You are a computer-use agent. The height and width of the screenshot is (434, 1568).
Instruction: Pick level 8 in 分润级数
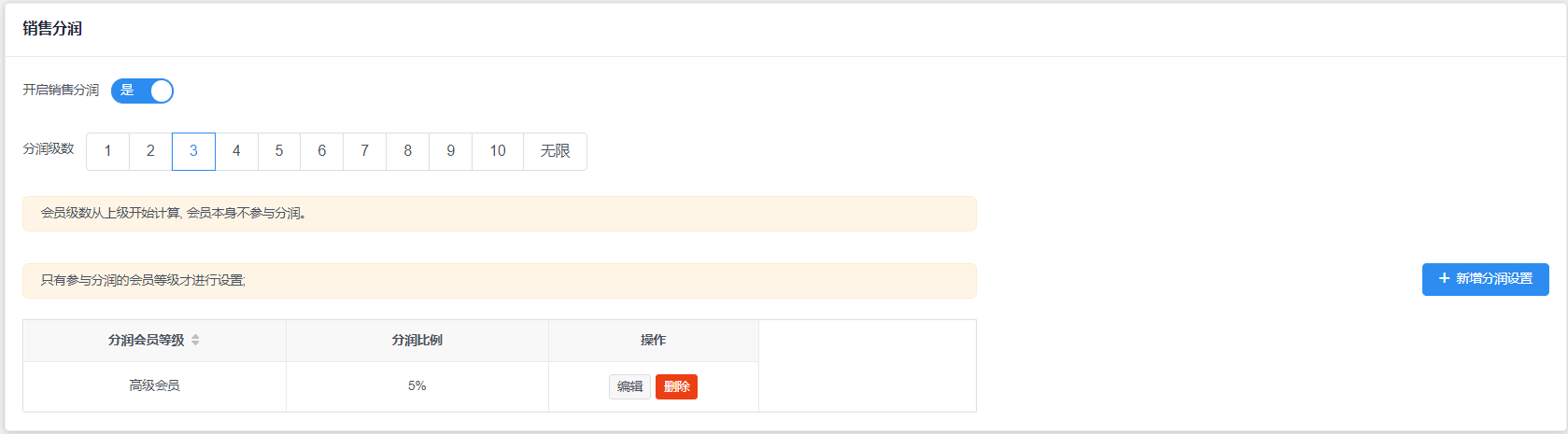click(x=408, y=151)
